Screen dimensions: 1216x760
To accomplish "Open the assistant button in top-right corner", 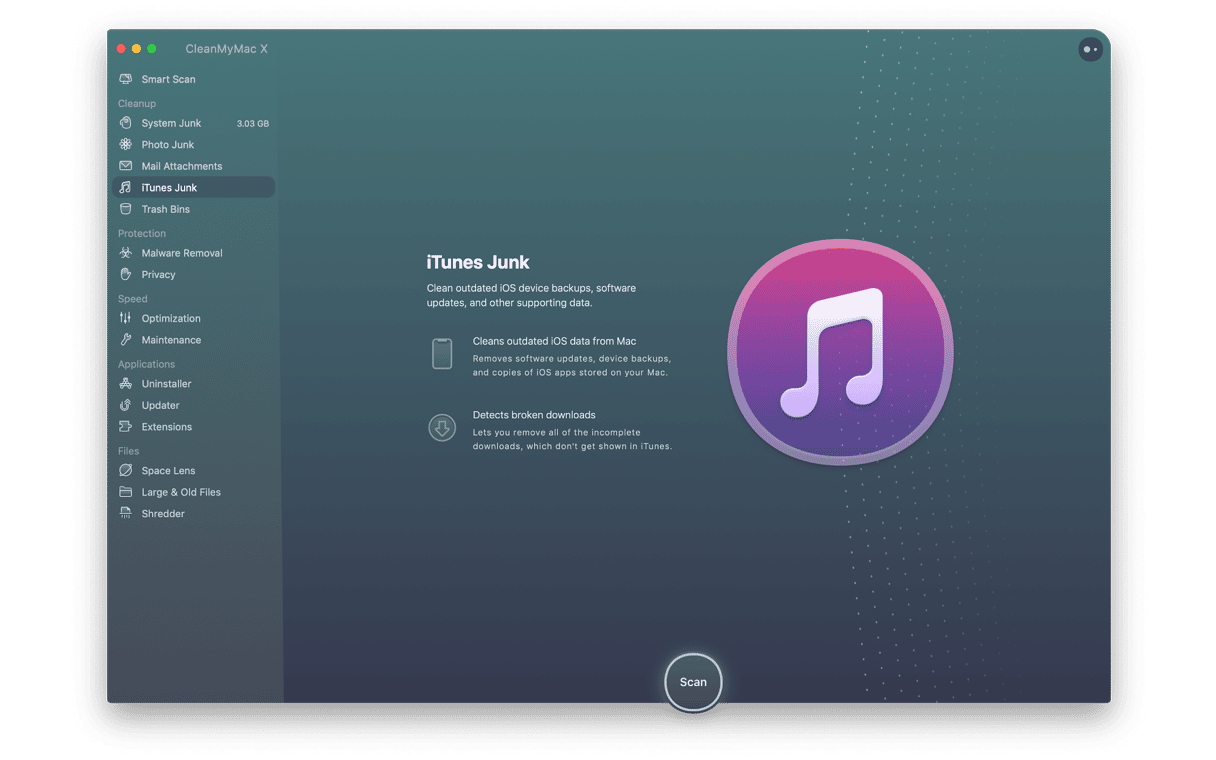I will 1090,49.
